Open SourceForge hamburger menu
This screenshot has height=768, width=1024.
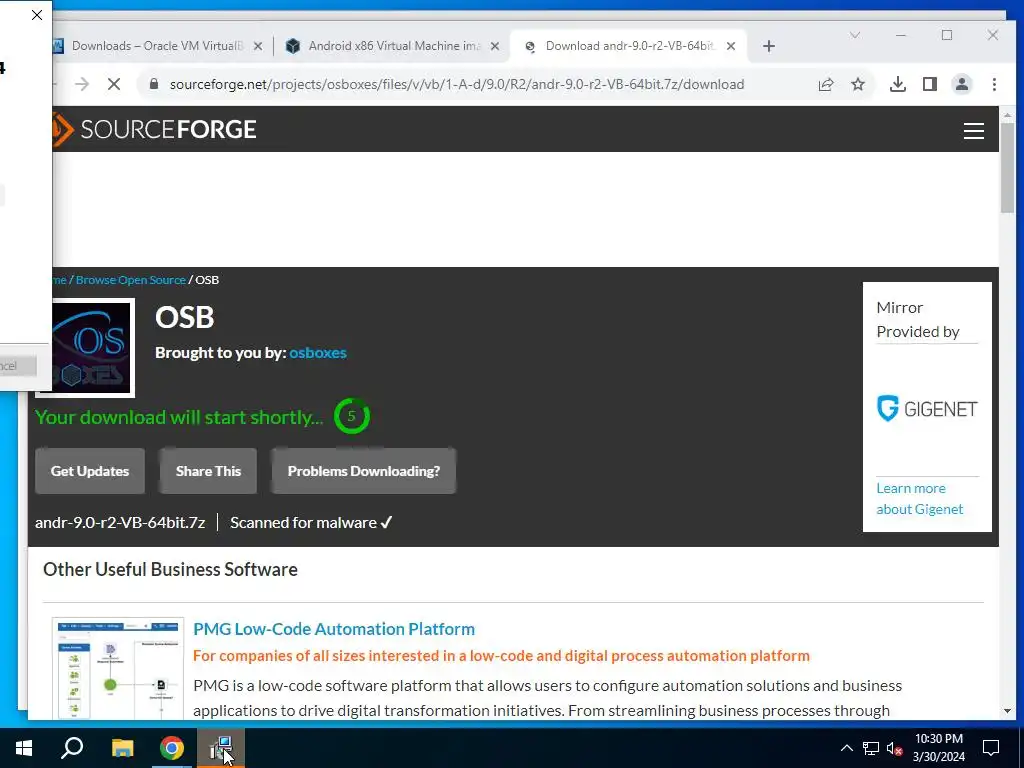(x=974, y=131)
